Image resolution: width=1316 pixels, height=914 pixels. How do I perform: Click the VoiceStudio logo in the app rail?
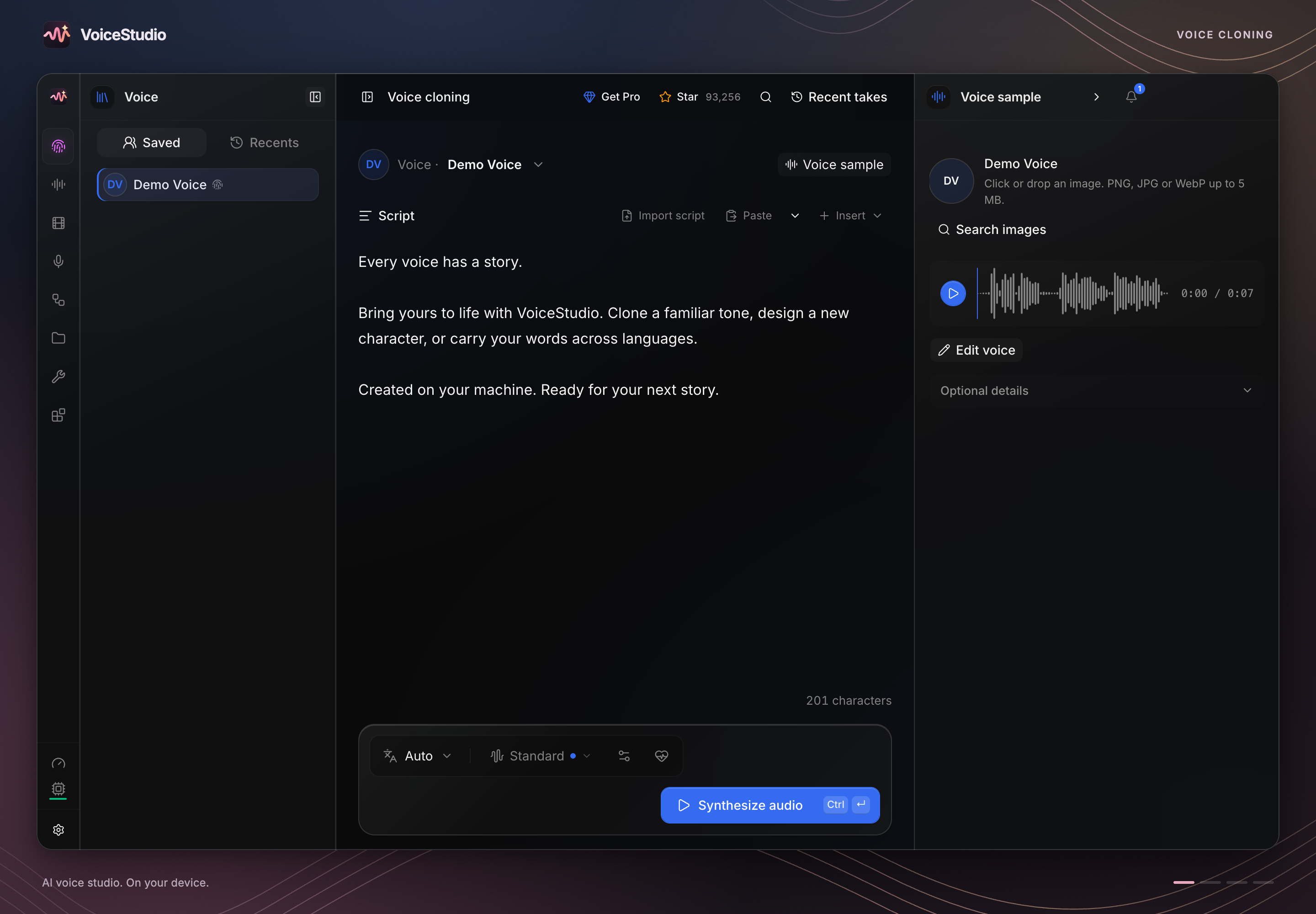click(58, 97)
